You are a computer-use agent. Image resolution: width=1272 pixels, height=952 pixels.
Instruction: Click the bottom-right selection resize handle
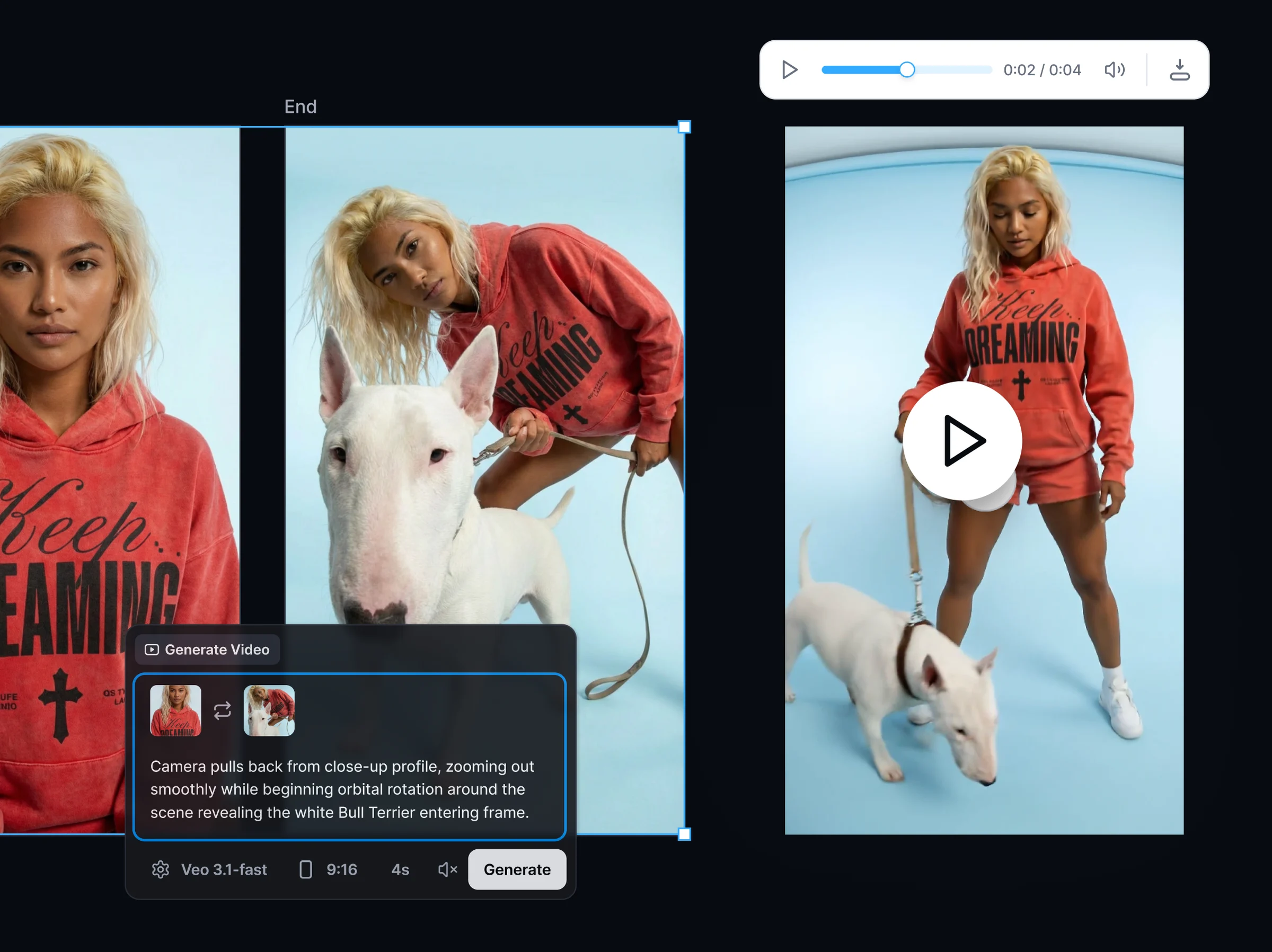point(684,834)
